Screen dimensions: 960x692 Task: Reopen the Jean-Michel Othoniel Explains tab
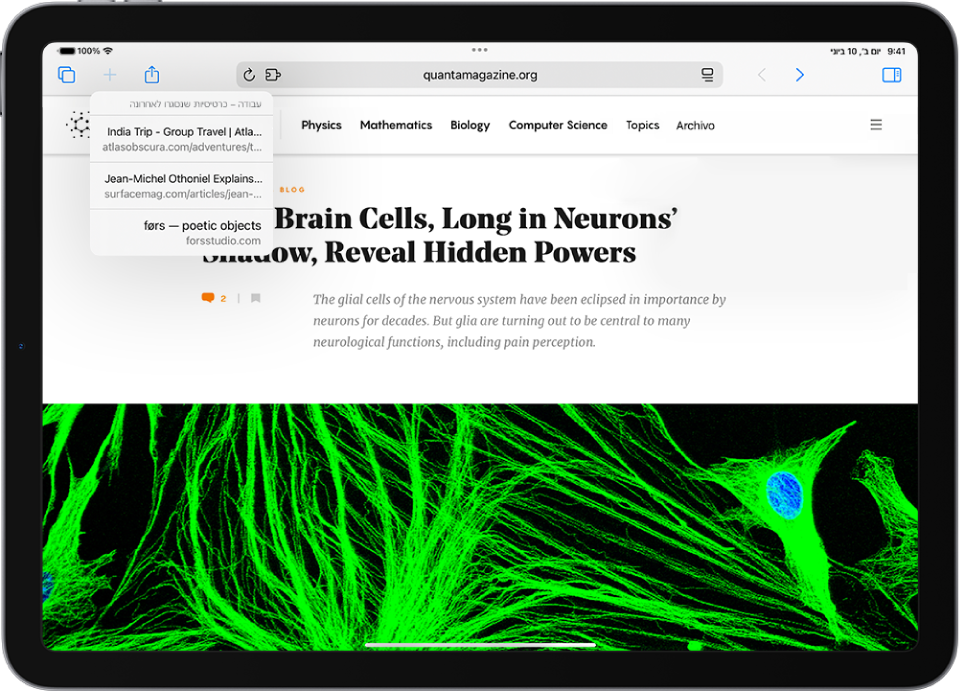pos(182,186)
